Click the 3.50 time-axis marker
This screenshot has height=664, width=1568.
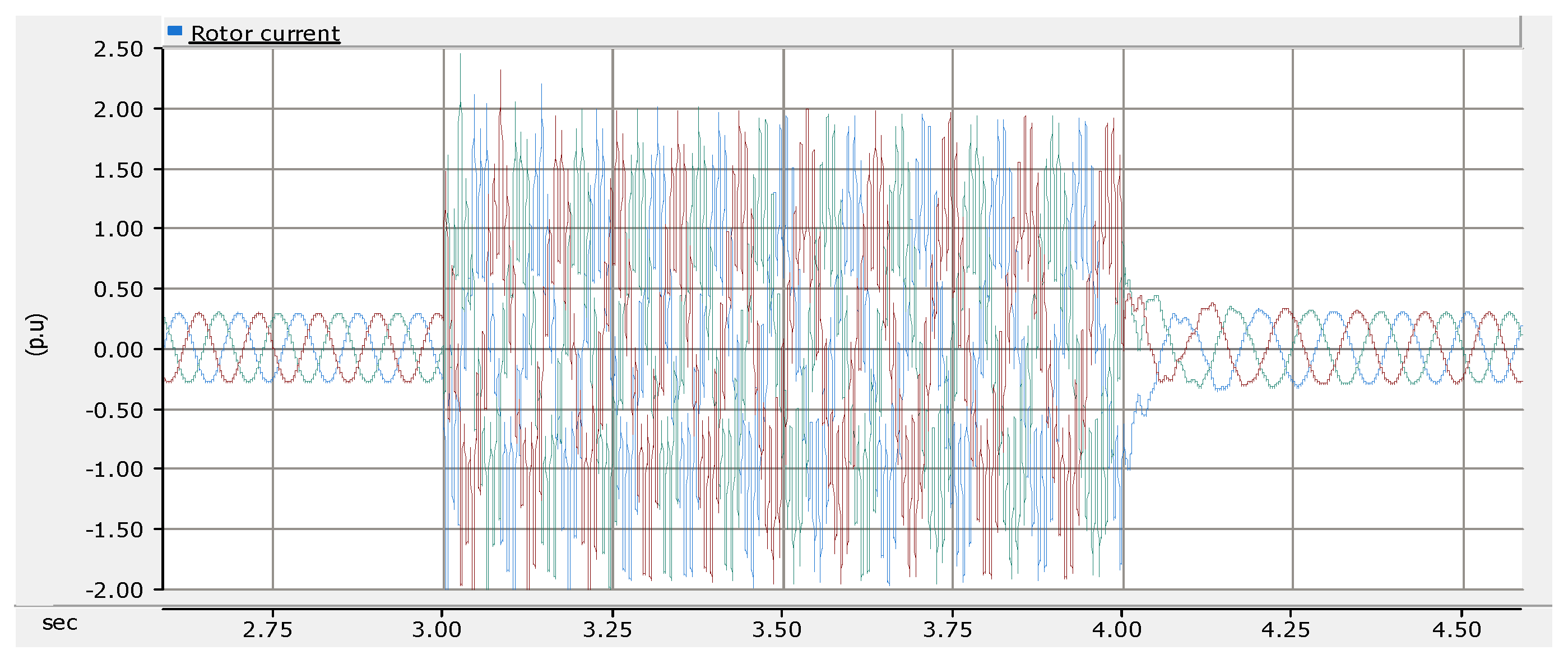click(777, 630)
